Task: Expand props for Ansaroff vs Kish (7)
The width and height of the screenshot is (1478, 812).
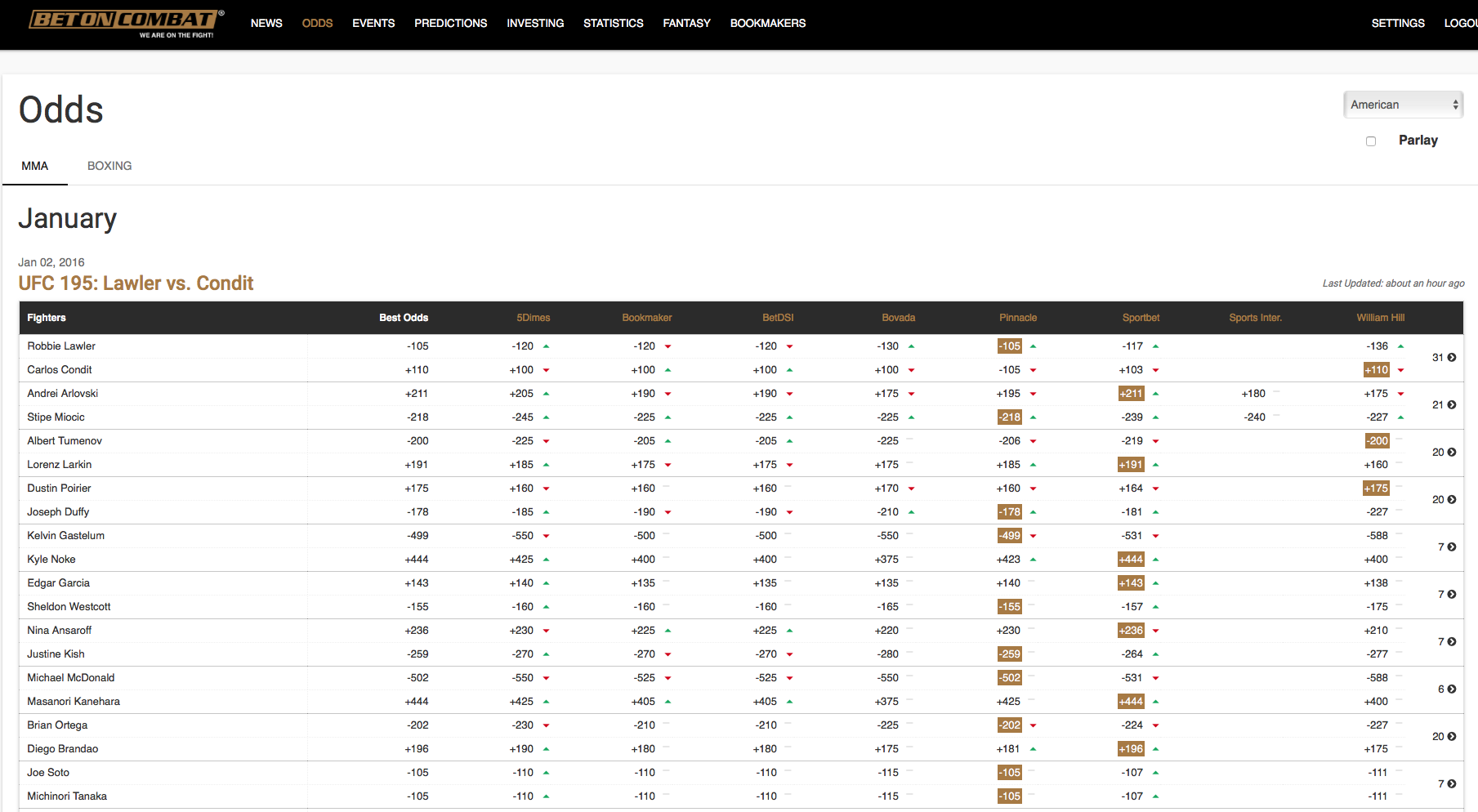Action: point(1447,642)
